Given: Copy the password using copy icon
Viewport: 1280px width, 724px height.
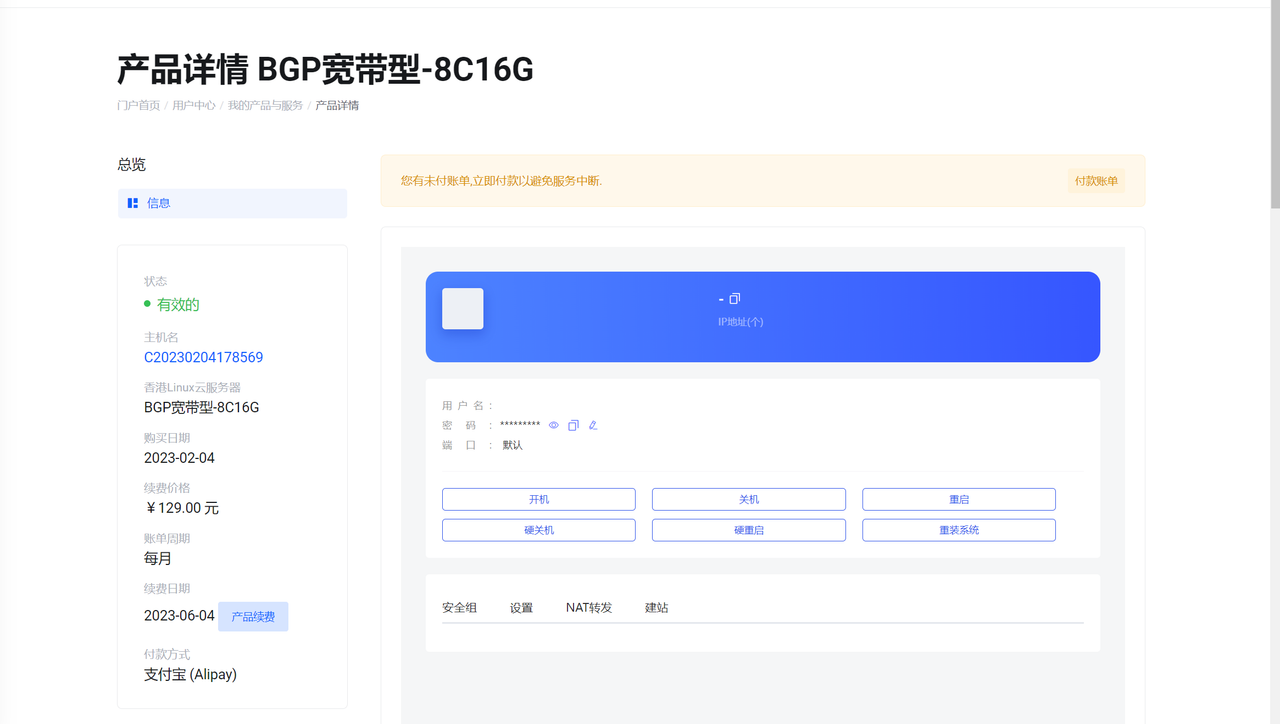Looking at the screenshot, I should tap(573, 425).
